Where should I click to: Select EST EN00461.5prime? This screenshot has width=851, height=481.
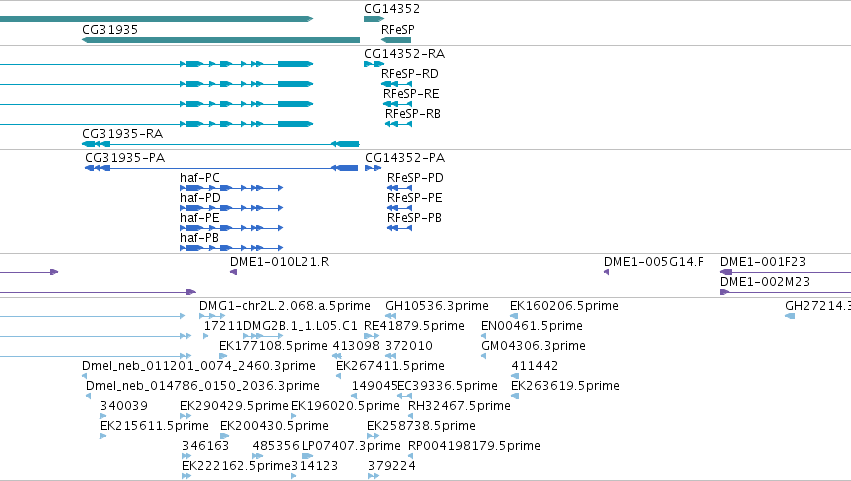pyautogui.click(x=484, y=336)
